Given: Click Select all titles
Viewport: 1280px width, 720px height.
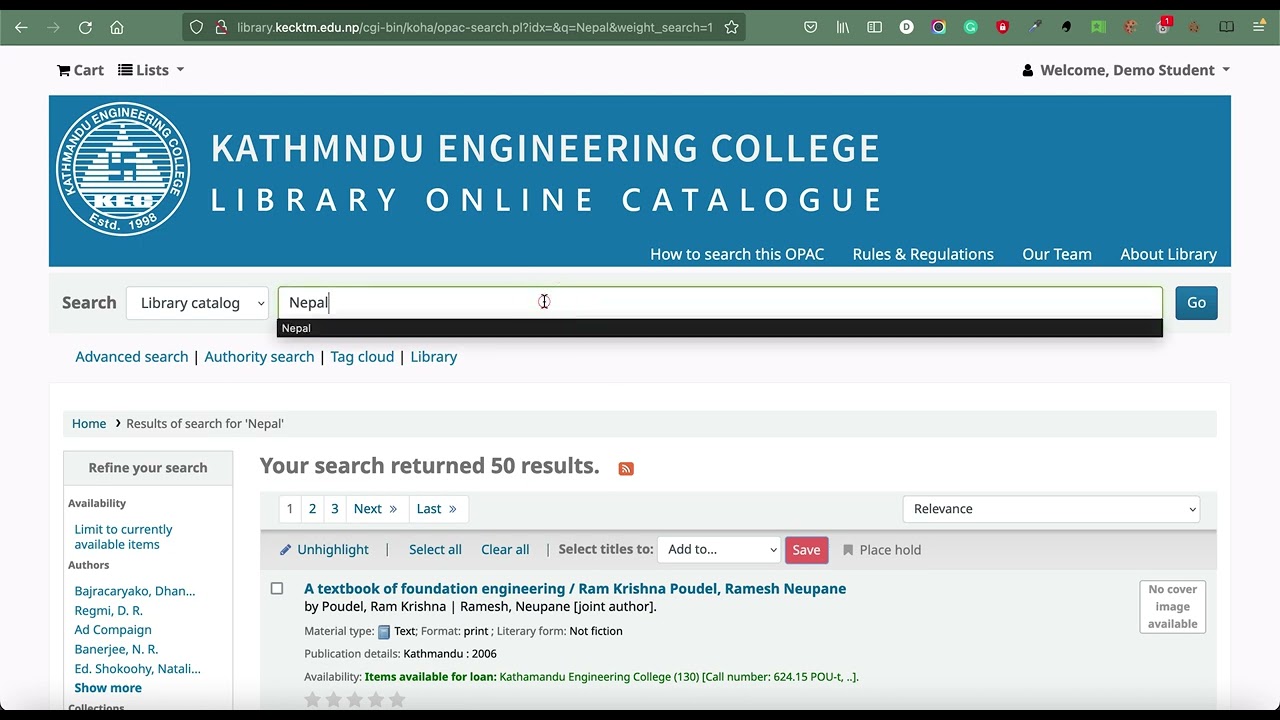Looking at the screenshot, I should pos(435,550).
